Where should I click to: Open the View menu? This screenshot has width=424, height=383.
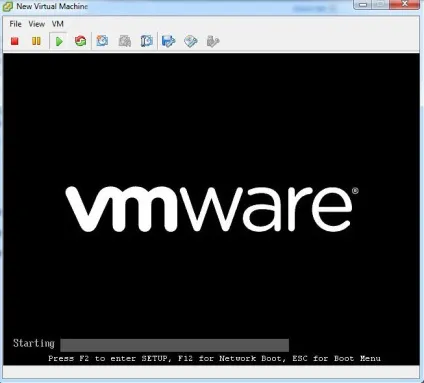(36, 24)
